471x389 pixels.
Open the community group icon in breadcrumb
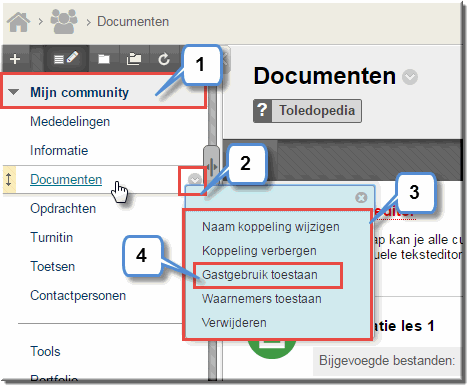pyautogui.click(x=64, y=22)
